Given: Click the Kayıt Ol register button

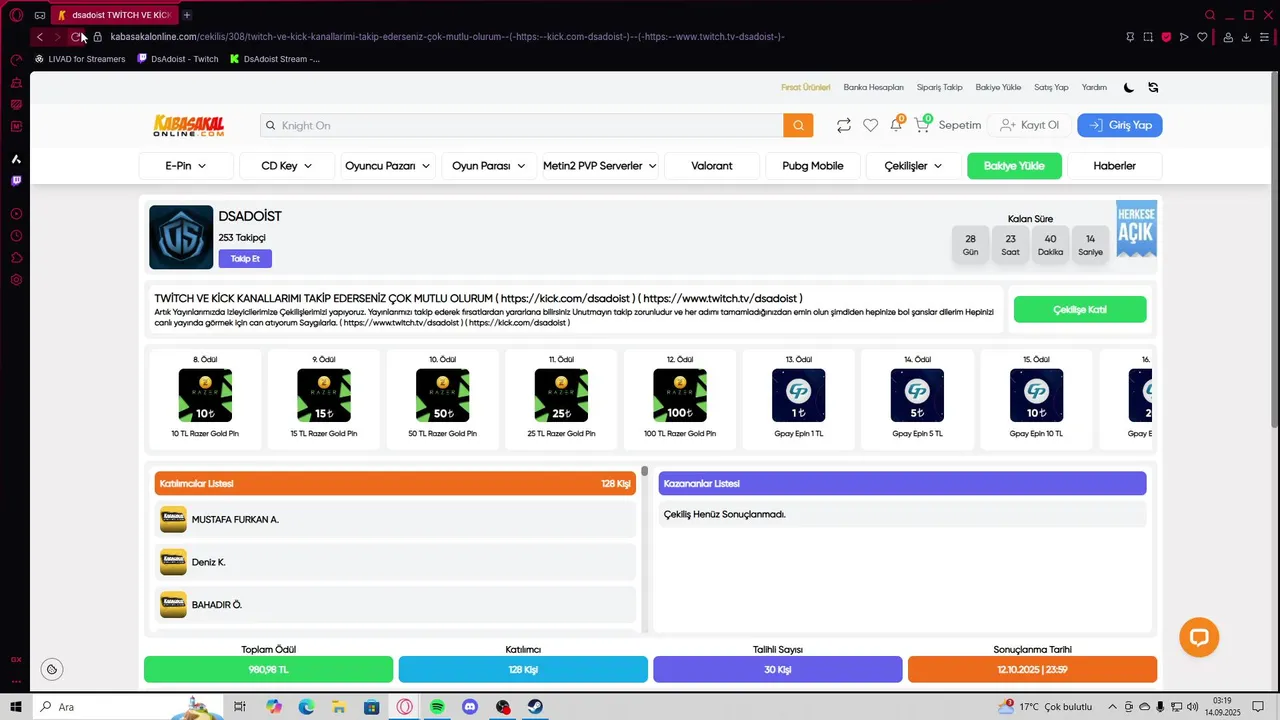Looking at the screenshot, I should pos(1029,125).
